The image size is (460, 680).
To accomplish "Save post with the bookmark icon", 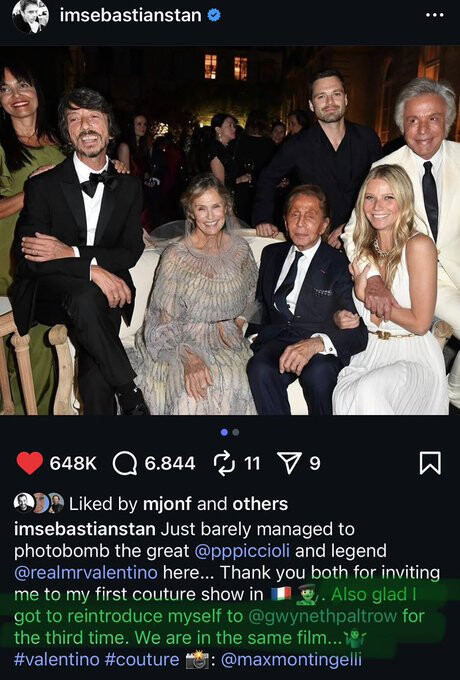I will pos(430,463).
